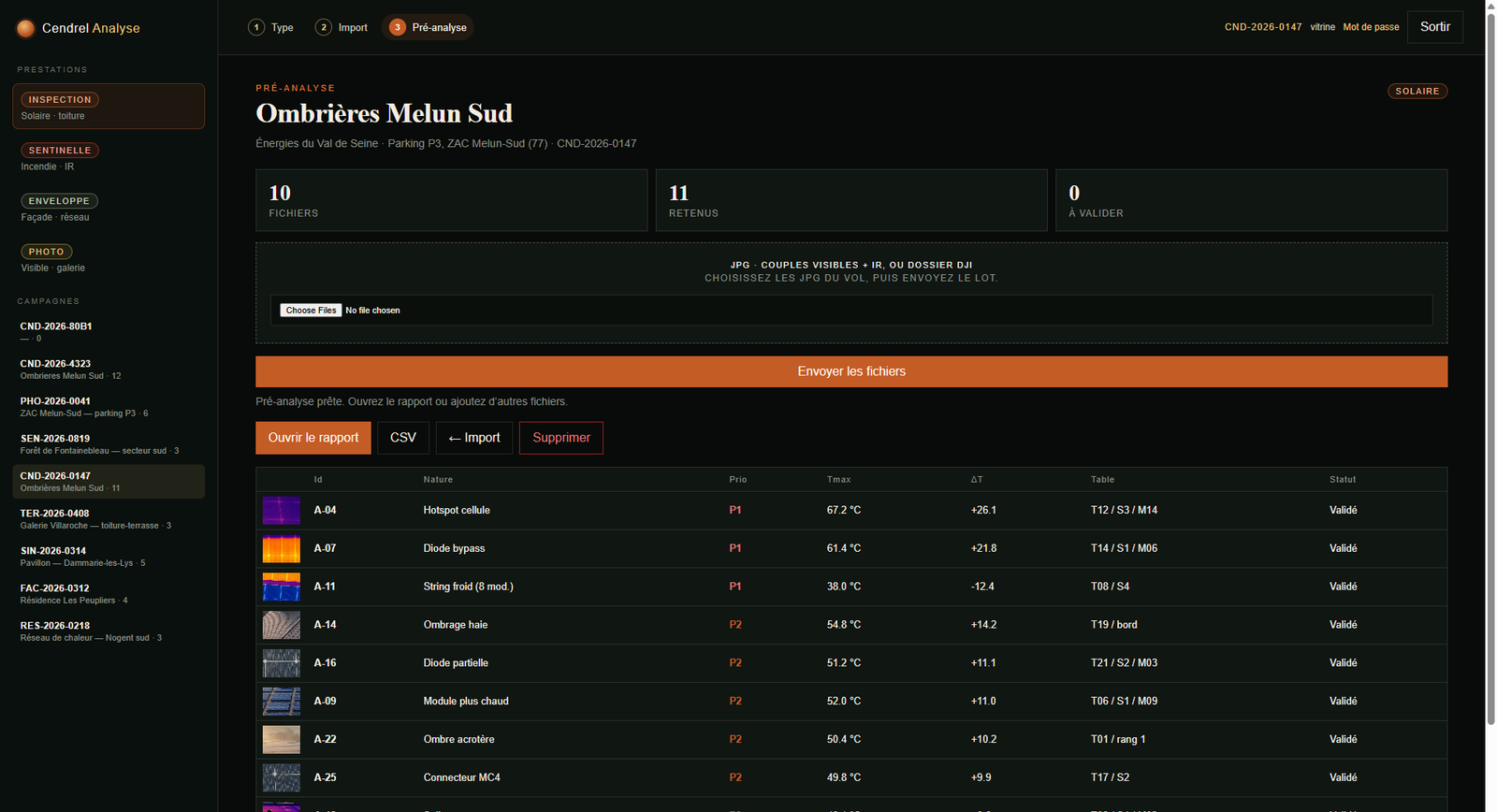The height and width of the screenshot is (812, 1497).
Task: Select the Inspection Solaire toiture service
Action: tap(109, 107)
